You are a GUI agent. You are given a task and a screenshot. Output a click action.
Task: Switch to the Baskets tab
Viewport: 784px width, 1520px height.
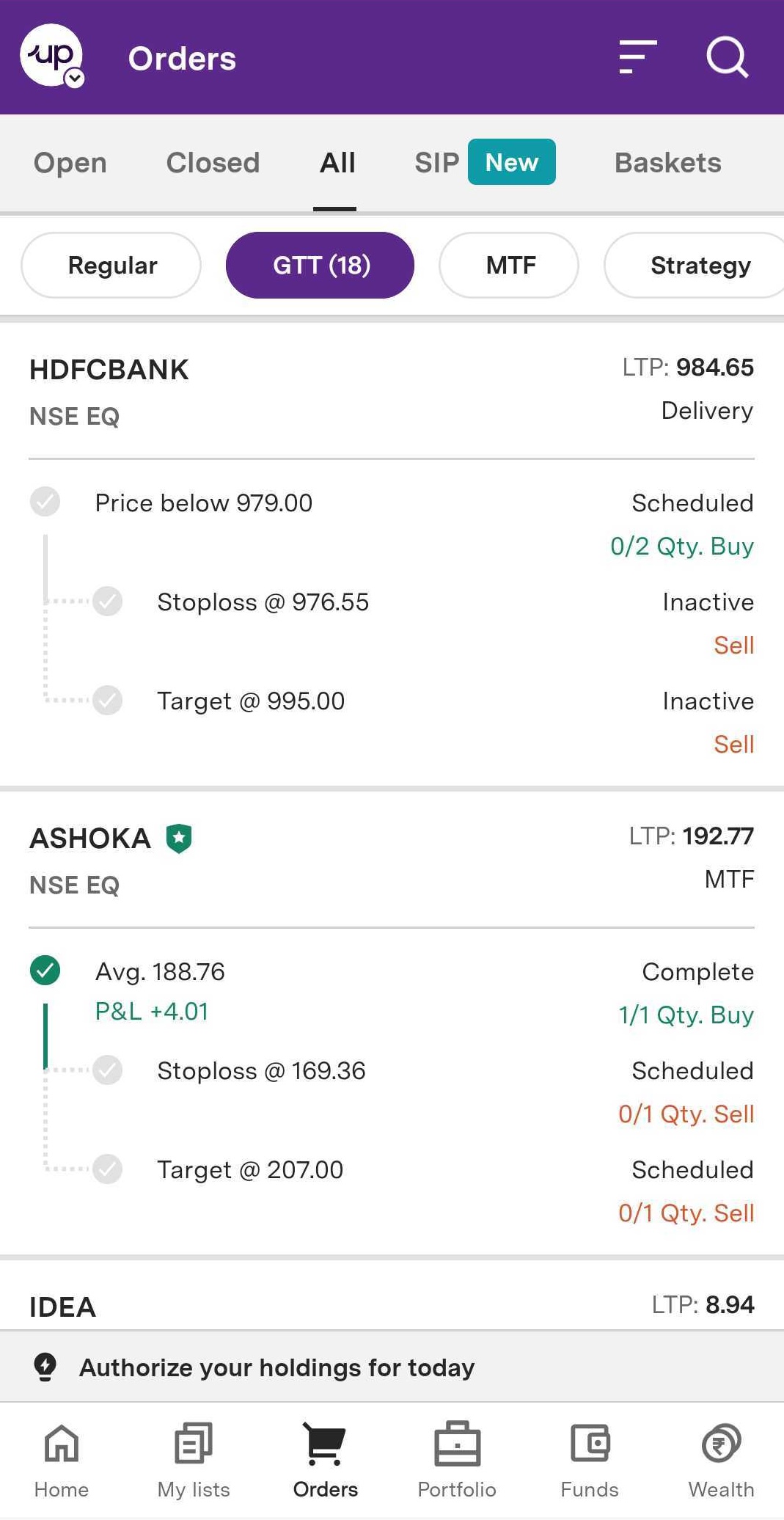coord(667,163)
